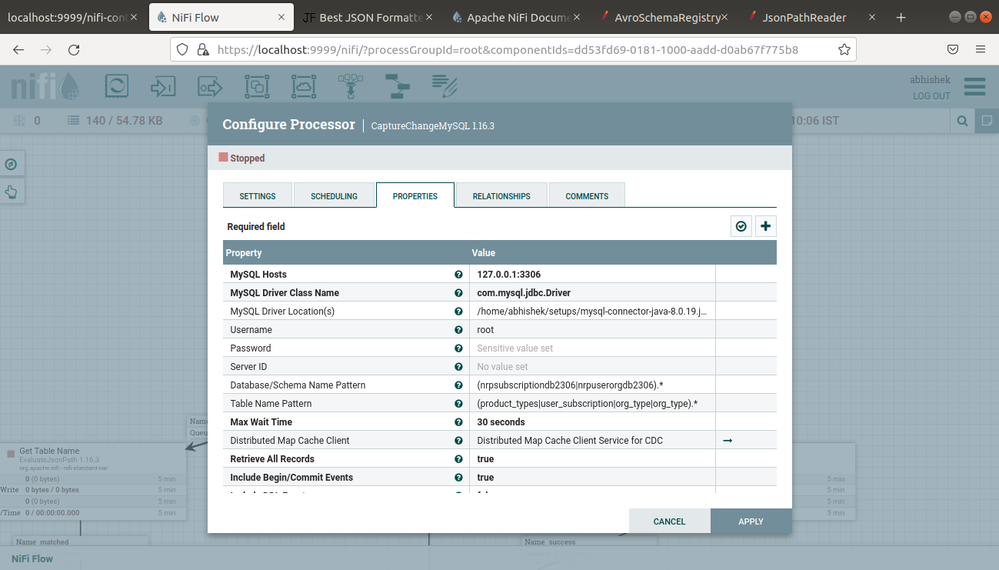Select the Output Port toolbar icon
Viewport: 999px width, 570px height.
click(210, 86)
